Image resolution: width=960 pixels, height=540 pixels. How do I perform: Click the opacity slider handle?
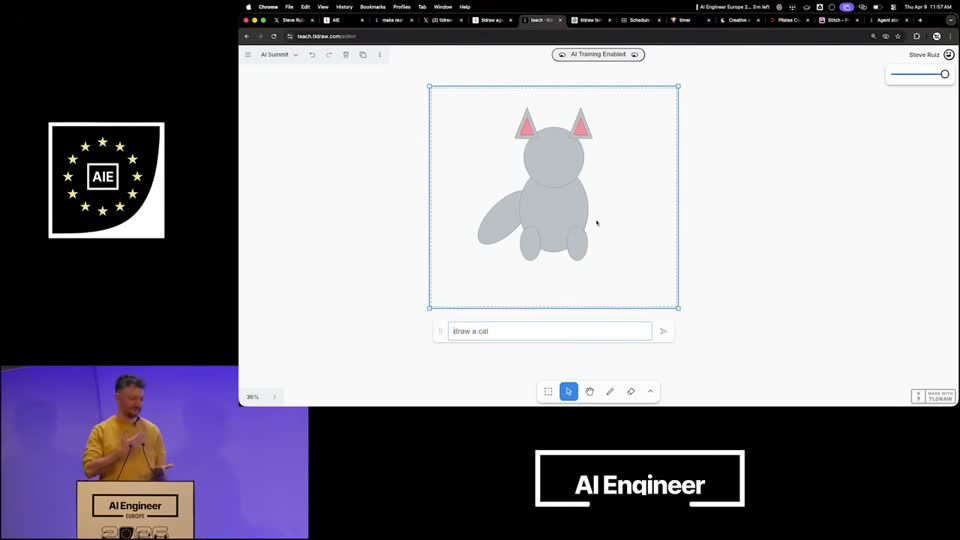(x=945, y=74)
